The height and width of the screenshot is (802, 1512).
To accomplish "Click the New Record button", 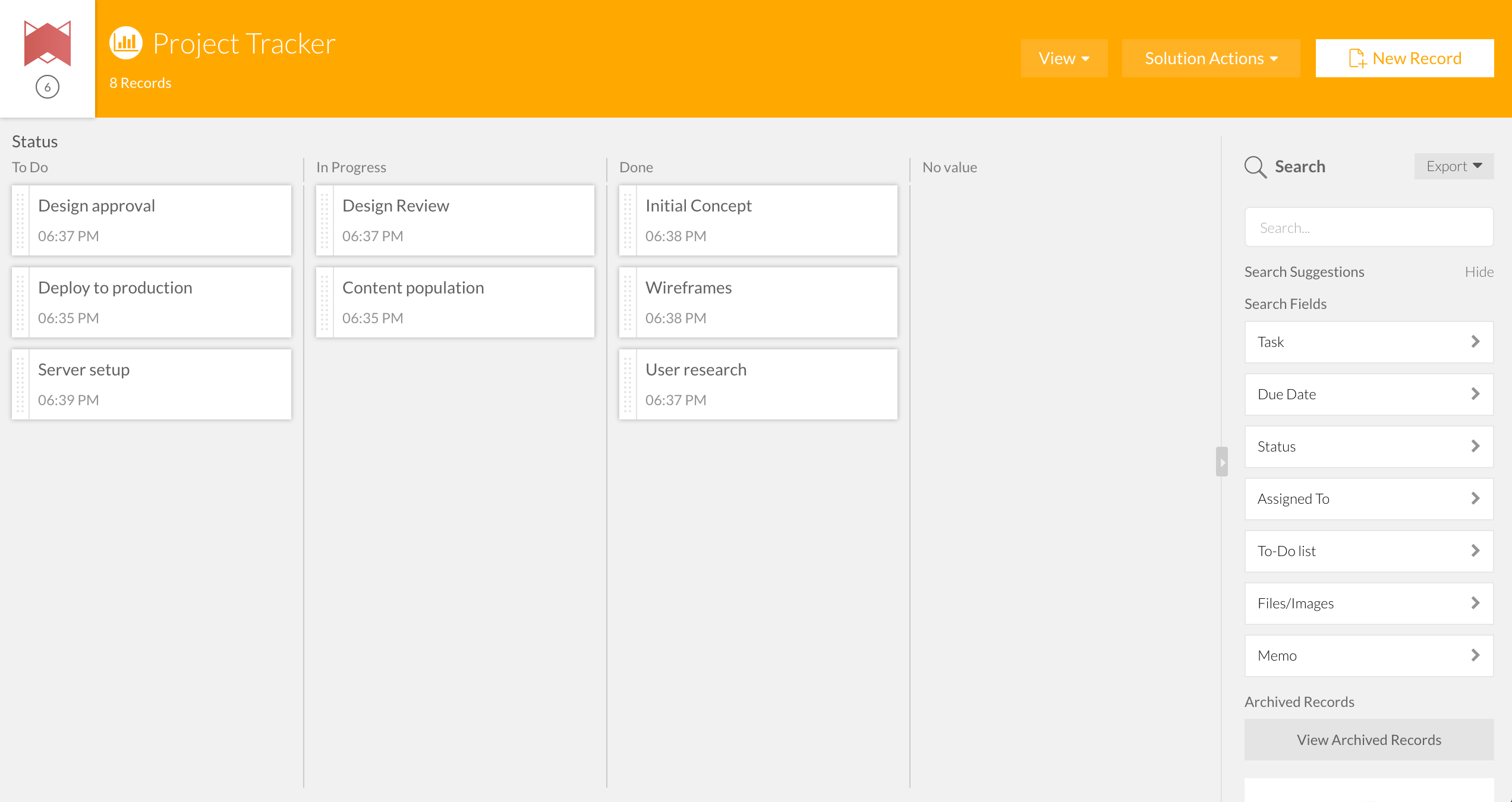I will click(x=1404, y=58).
